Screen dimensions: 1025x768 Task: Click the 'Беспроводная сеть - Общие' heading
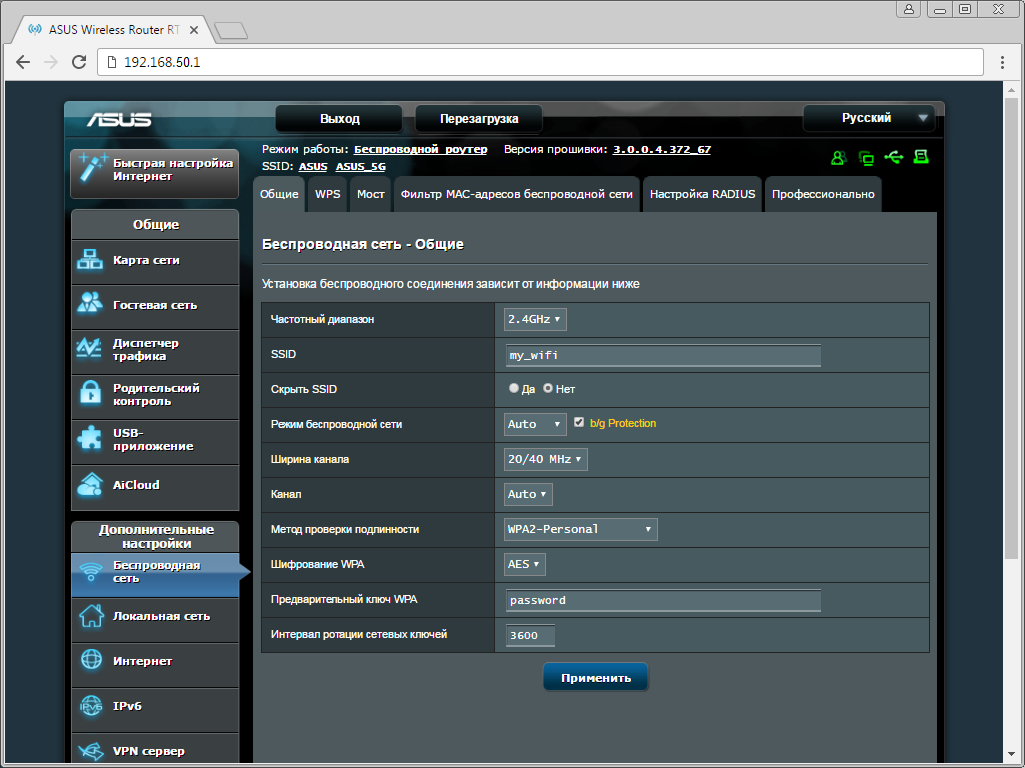click(x=363, y=244)
